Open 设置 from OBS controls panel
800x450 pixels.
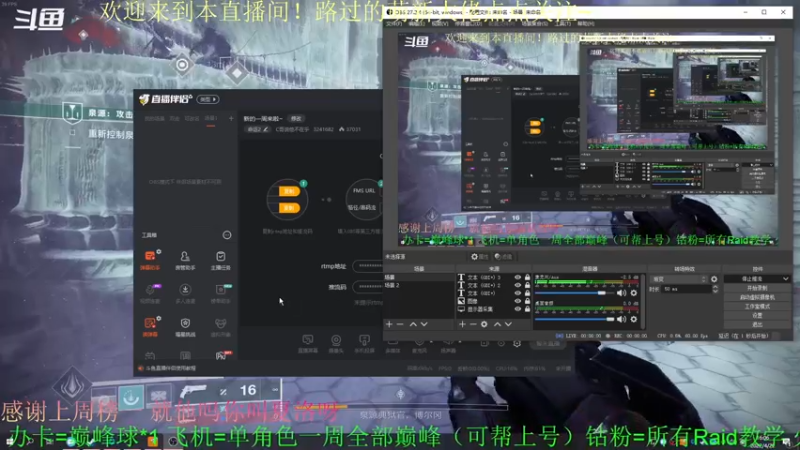pyautogui.click(x=757, y=315)
